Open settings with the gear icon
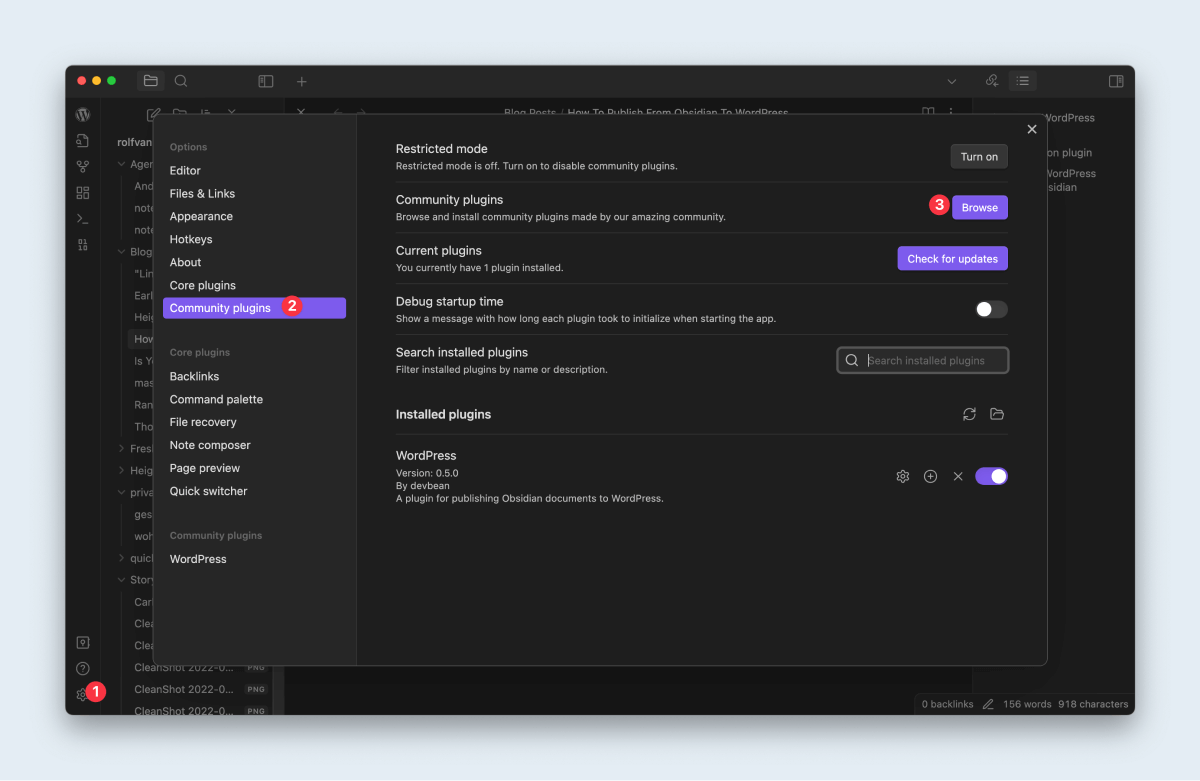Screen dimensions: 1200x781 (83, 695)
